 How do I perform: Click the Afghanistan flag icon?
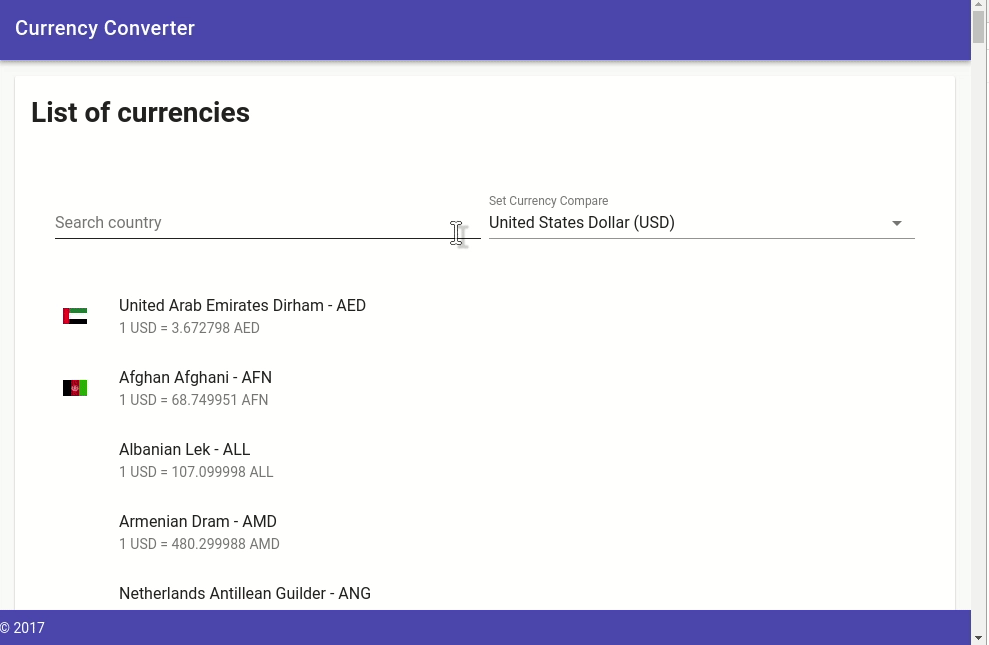75,388
